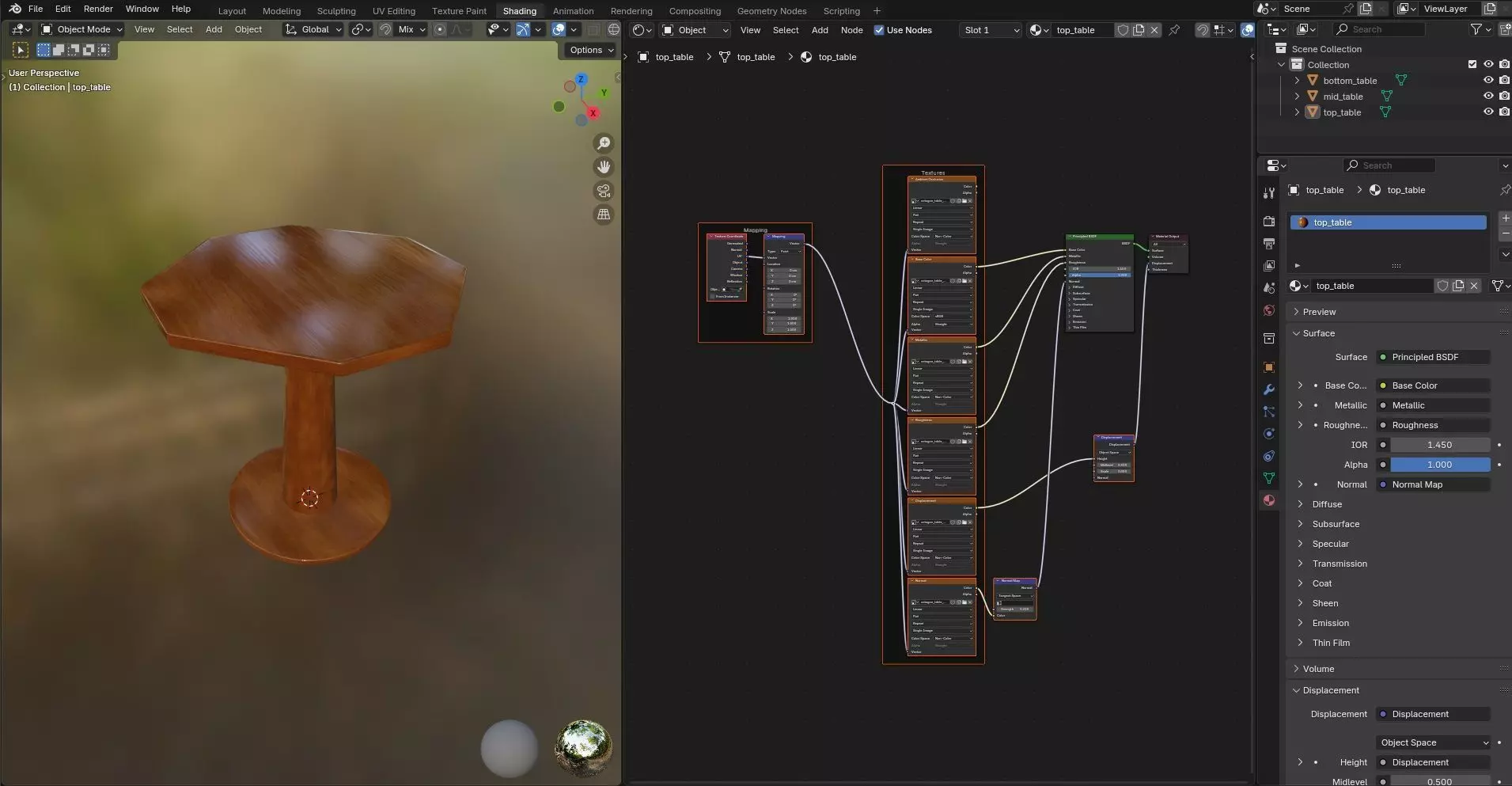The height and width of the screenshot is (786, 1512).
Task: Click the Normal Map linked input button
Action: point(1434,484)
